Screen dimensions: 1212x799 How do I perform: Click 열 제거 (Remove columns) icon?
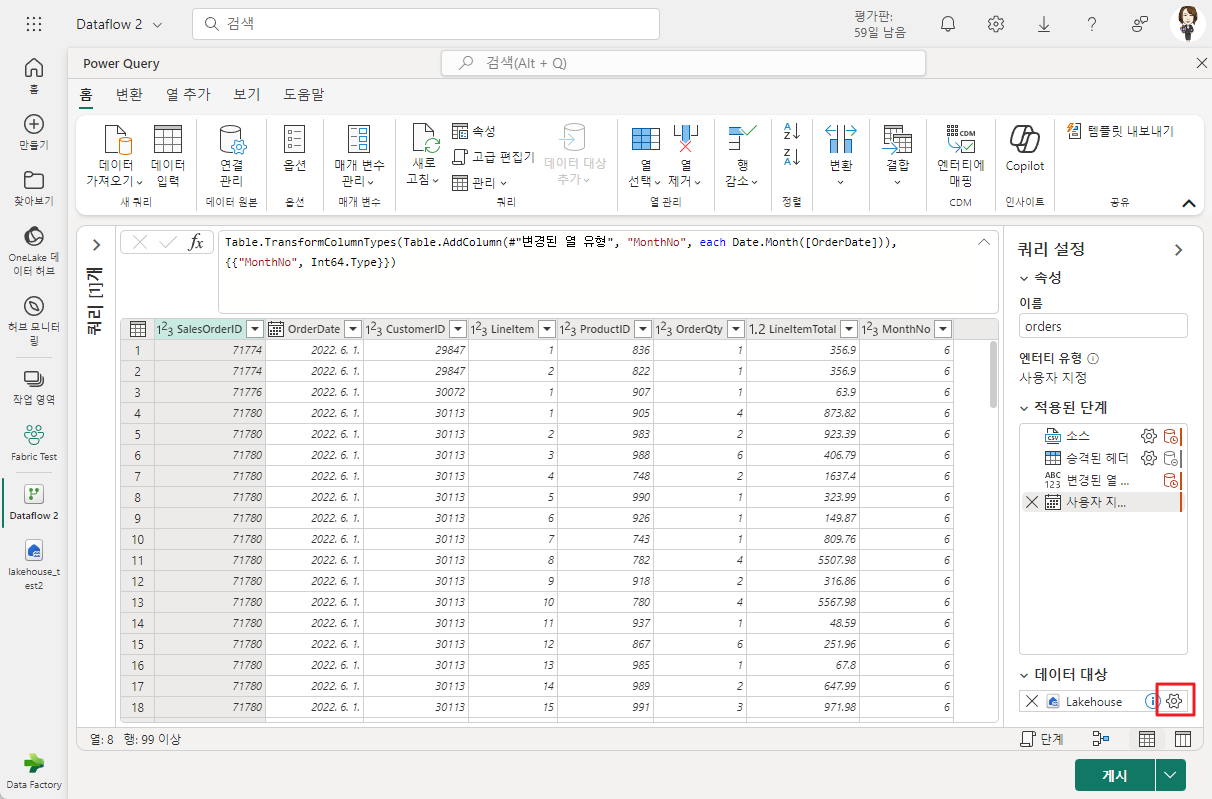tap(686, 140)
